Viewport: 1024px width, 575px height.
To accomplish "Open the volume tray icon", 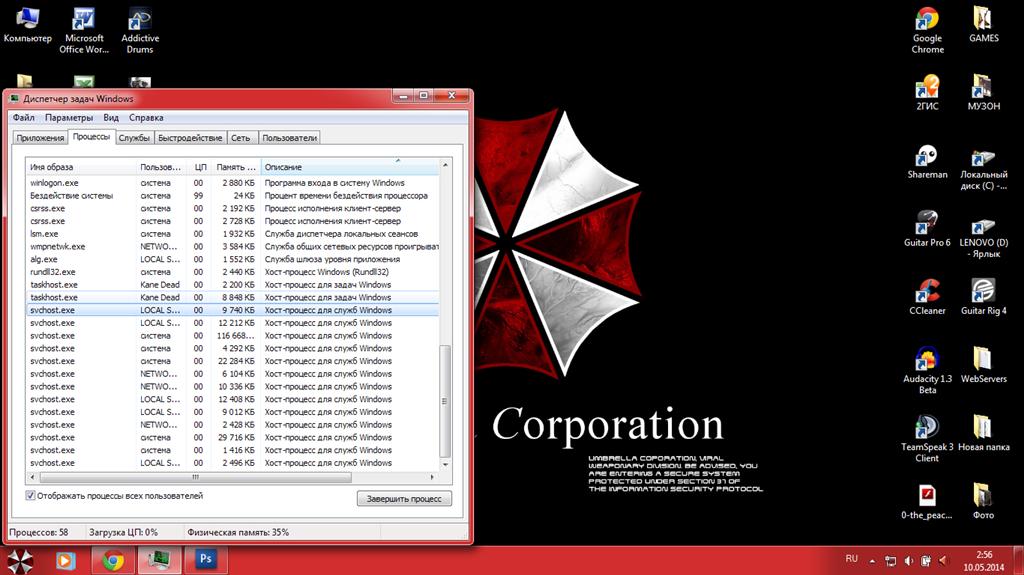I will click(x=908, y=561).
